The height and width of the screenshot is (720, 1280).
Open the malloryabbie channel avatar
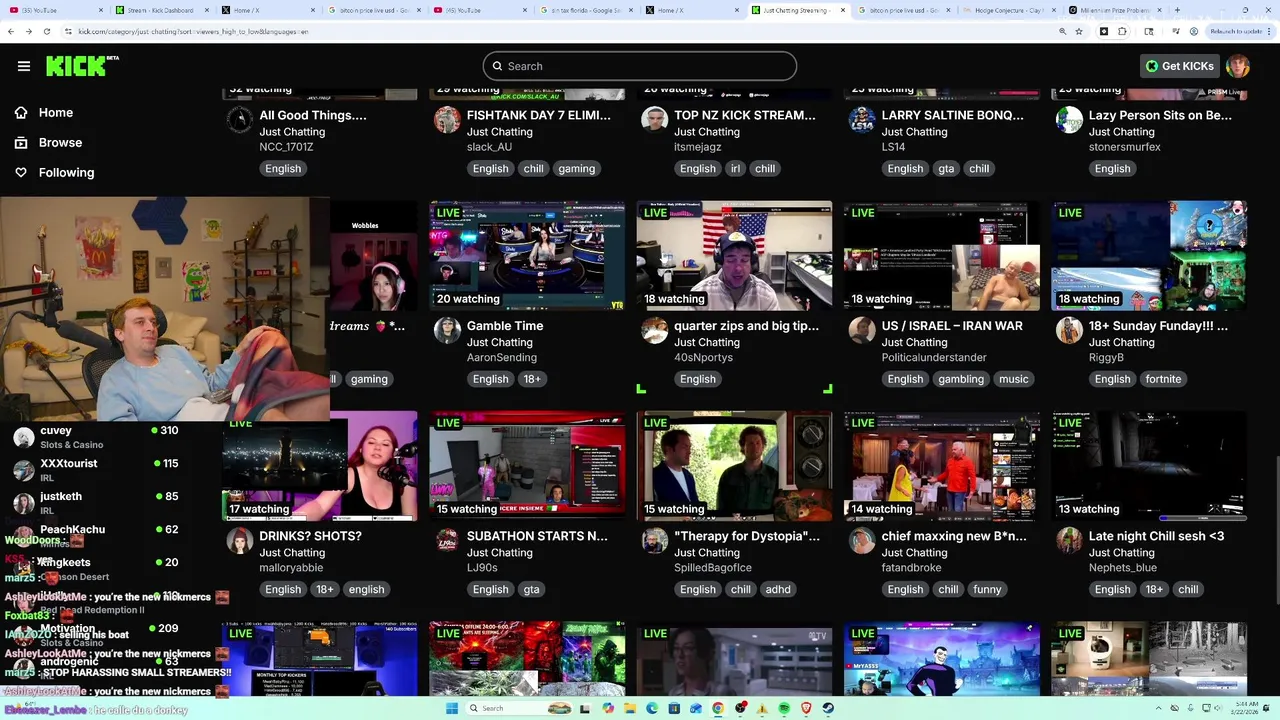coord(240,541)
